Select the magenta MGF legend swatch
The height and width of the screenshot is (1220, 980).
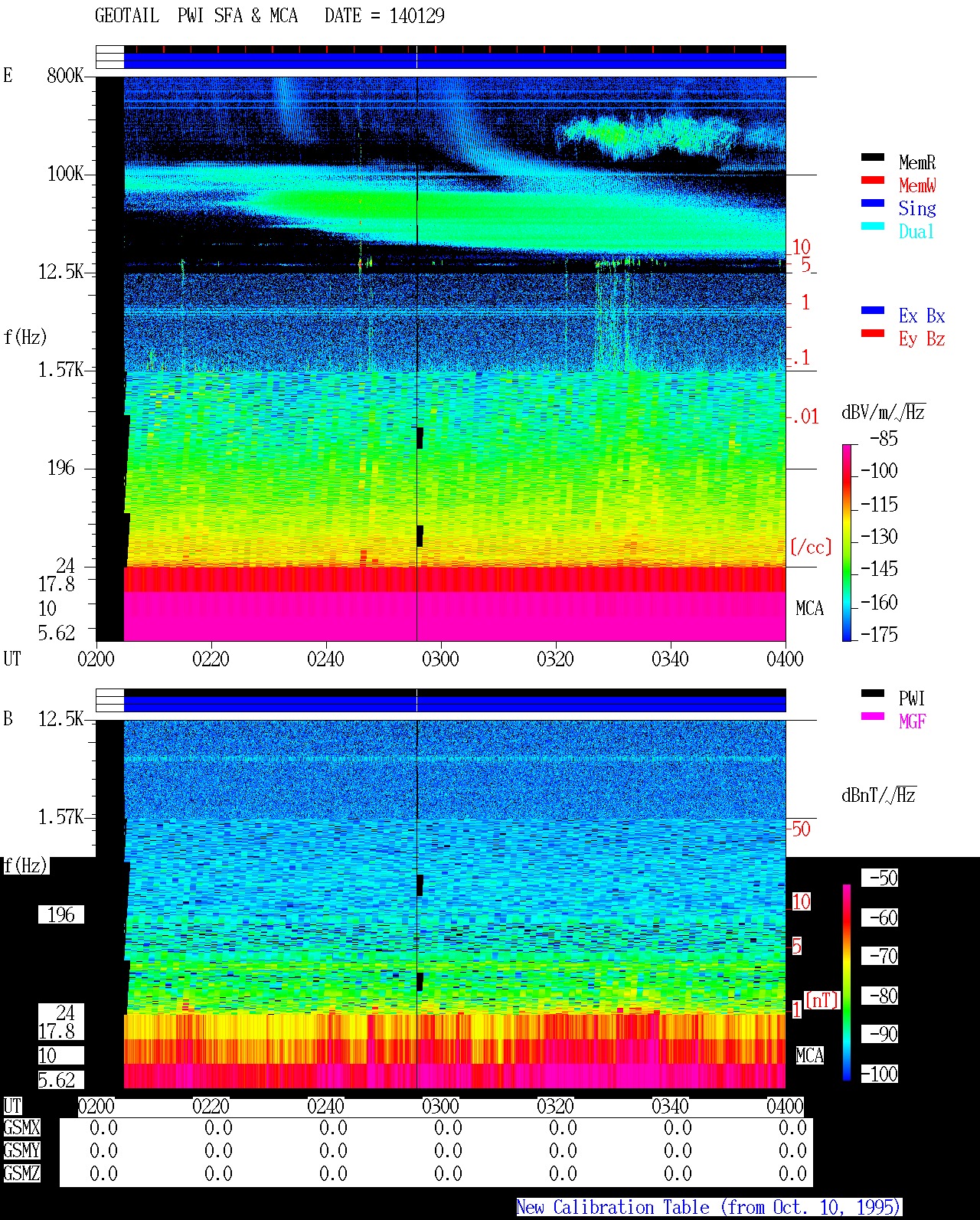click(x=872, y=717)
